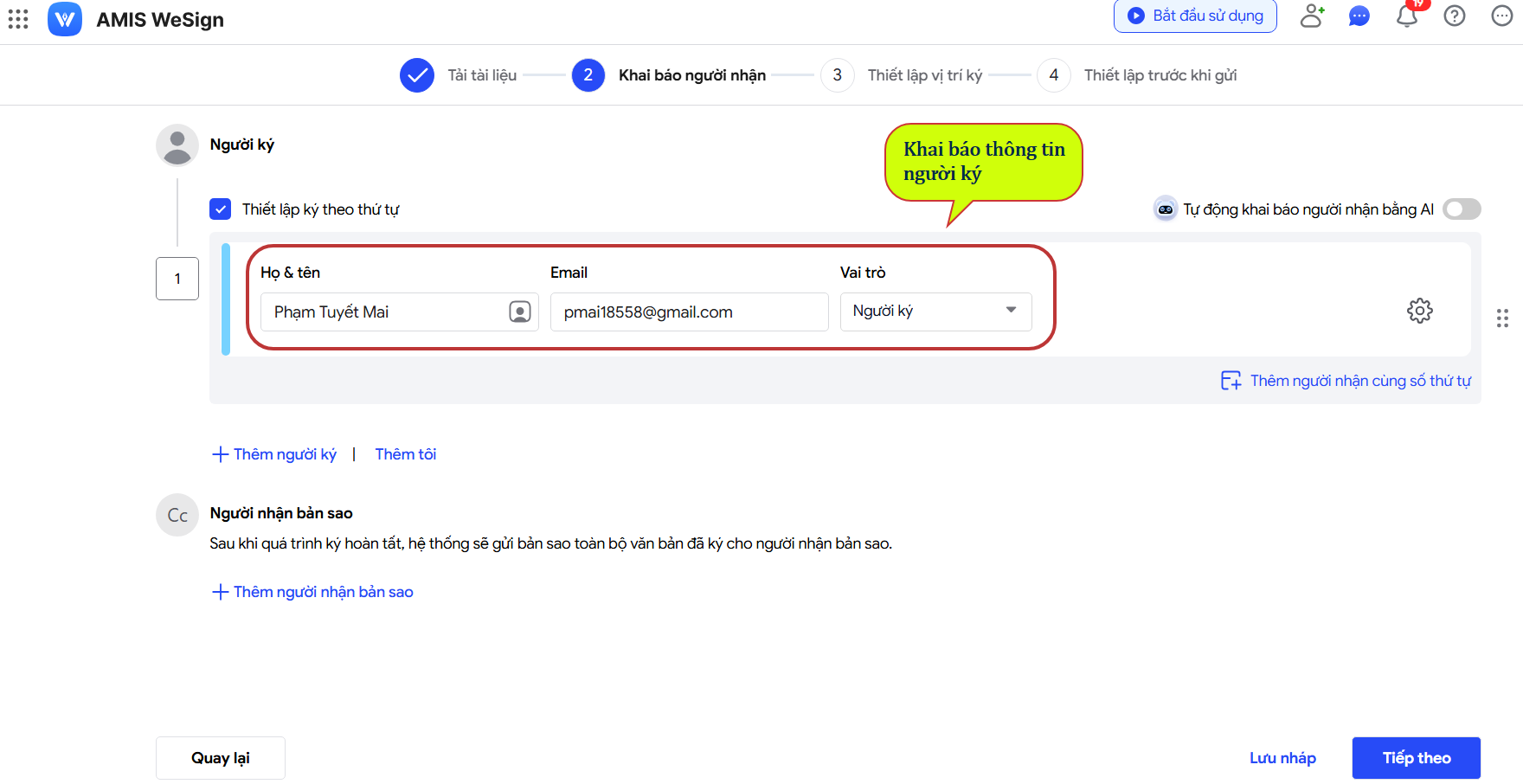The image size is (1523, 784).
Task: Open the help question mark icon
Action: pyautogui.click(x=1455, y=16)
